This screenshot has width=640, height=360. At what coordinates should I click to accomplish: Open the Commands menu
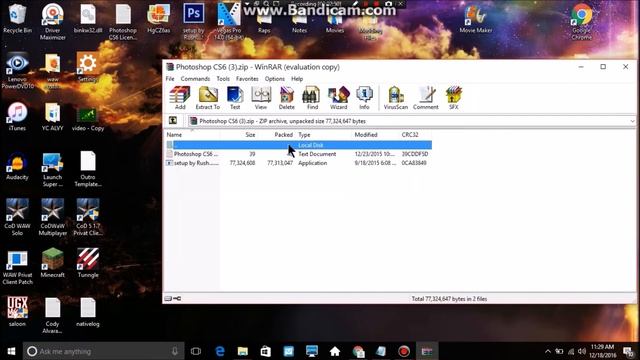point(195,79)
